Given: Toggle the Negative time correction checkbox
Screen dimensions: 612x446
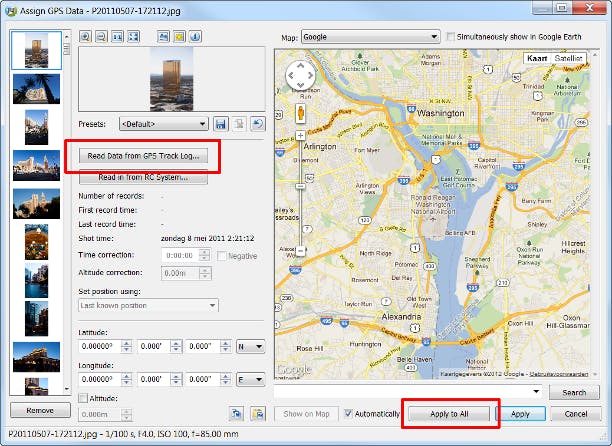Looking at the screenshot, I should [222, 256].
